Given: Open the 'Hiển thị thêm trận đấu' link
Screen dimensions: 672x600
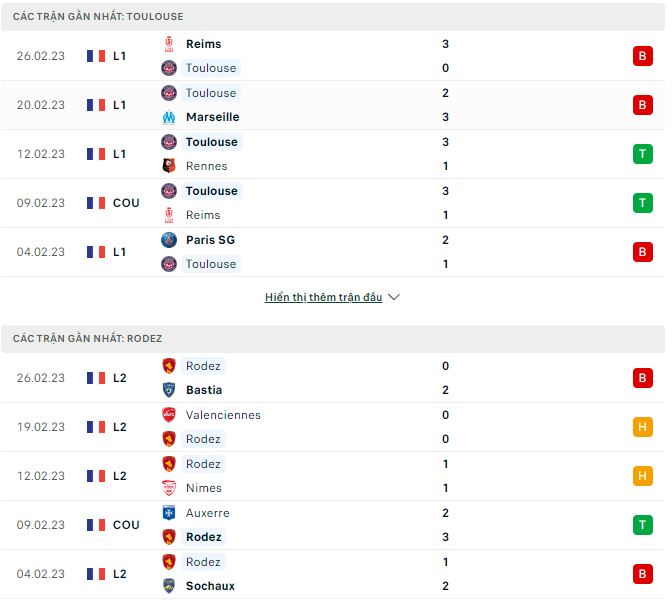Looking at the screenshot, I should 323,297.
